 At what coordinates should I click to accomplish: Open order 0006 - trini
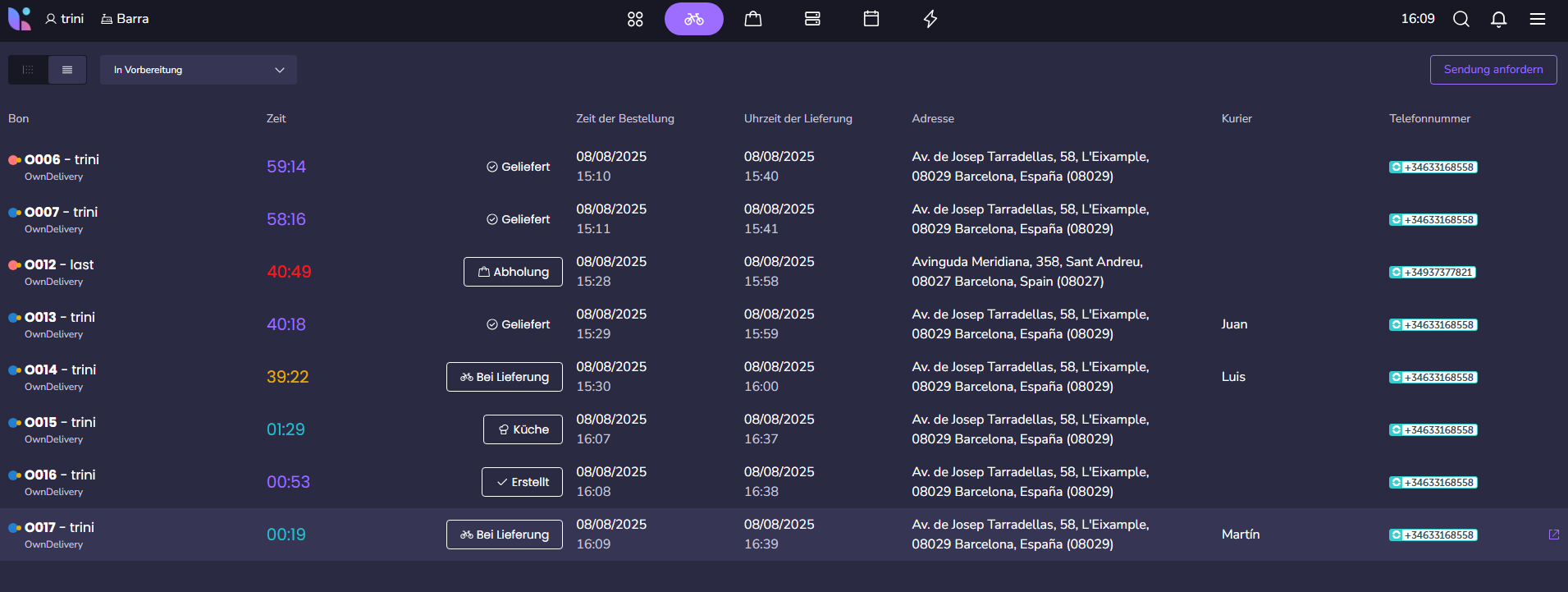pyautogui.click(x=62, y=159)
